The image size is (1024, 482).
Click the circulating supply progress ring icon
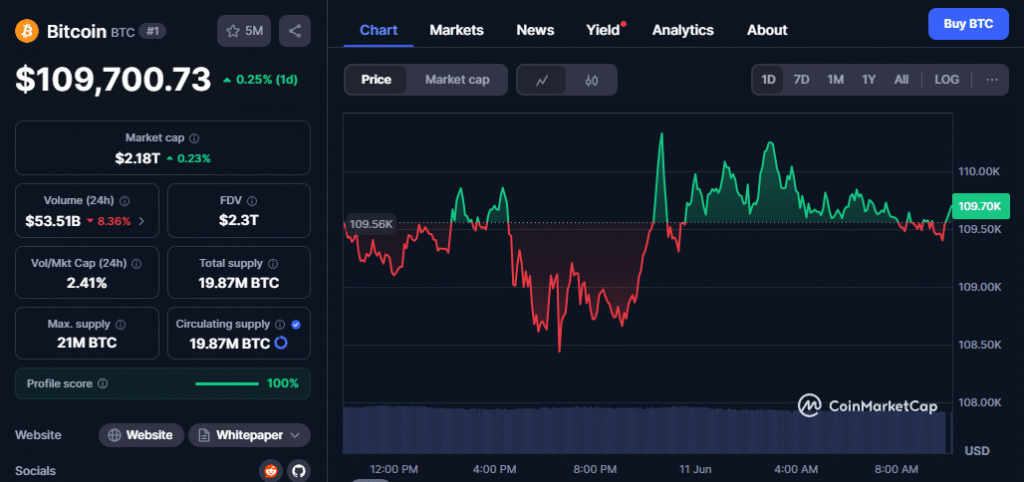pyautogui.click(x=281, y=343)
